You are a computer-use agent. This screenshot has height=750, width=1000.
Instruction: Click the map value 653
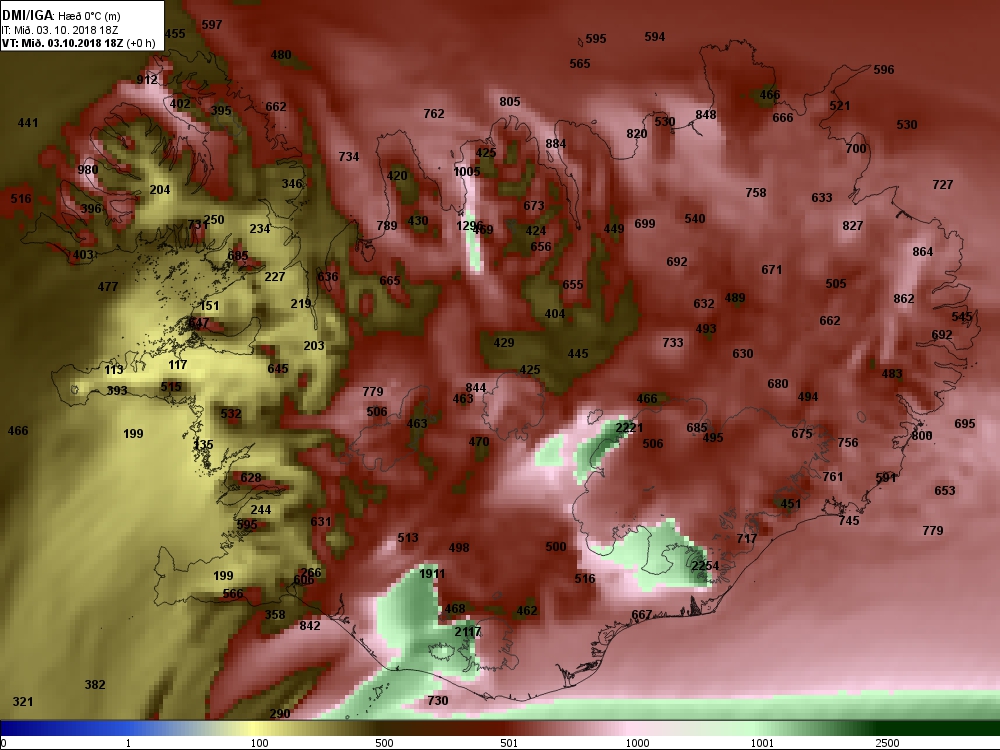click(945, 490)
